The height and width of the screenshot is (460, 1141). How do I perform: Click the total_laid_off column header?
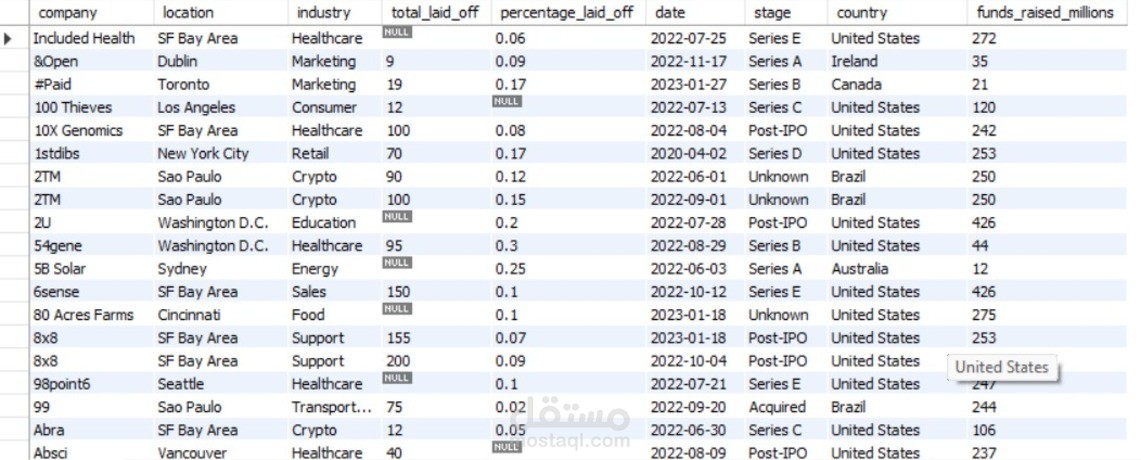tap(436, 12)
